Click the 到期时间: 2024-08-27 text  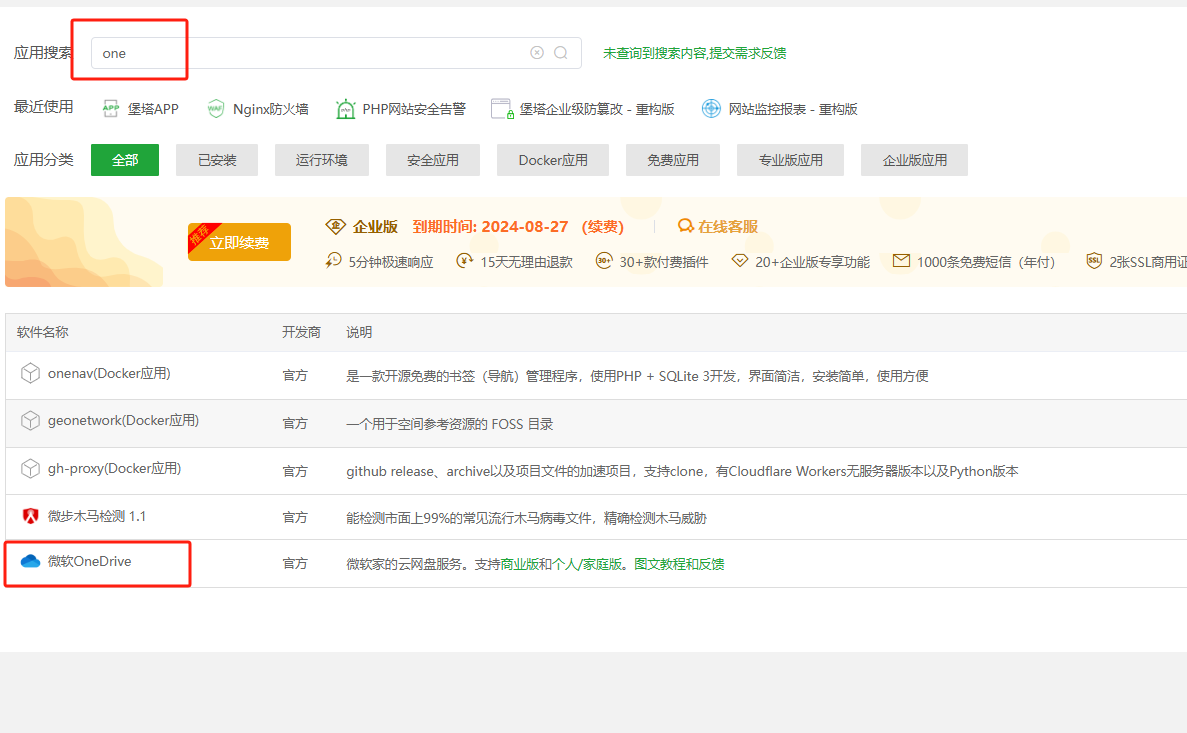coord(491,226)
